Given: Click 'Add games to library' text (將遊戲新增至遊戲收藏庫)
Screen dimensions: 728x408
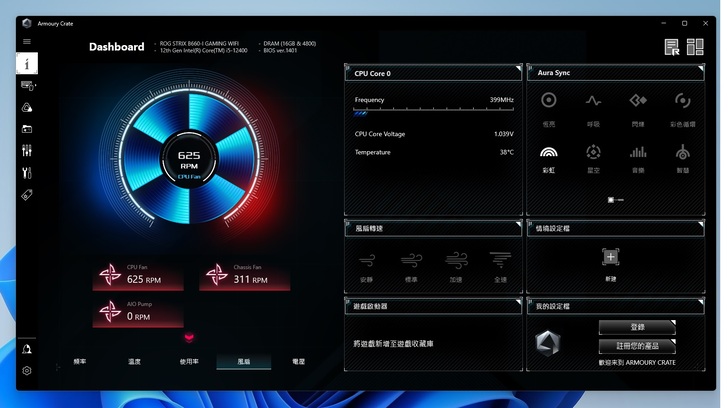Looking at the screenshot, I should pos(393,344).
